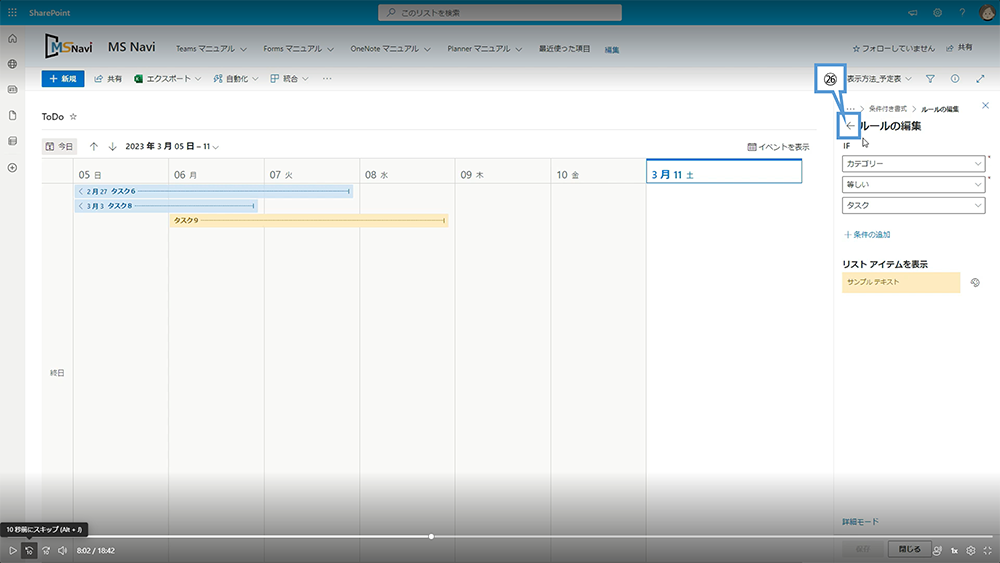The width and height of the screenshot is (1000, 563).
Task: Click the 編集 navigation edit link
Action: [612, 50]
